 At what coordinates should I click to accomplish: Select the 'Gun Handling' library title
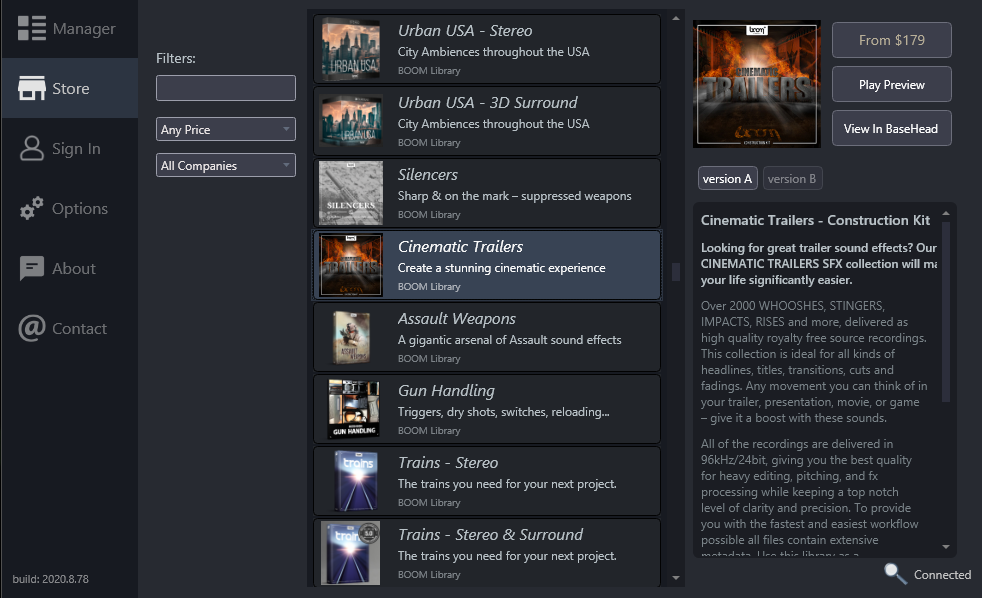[x=446, y=391]
